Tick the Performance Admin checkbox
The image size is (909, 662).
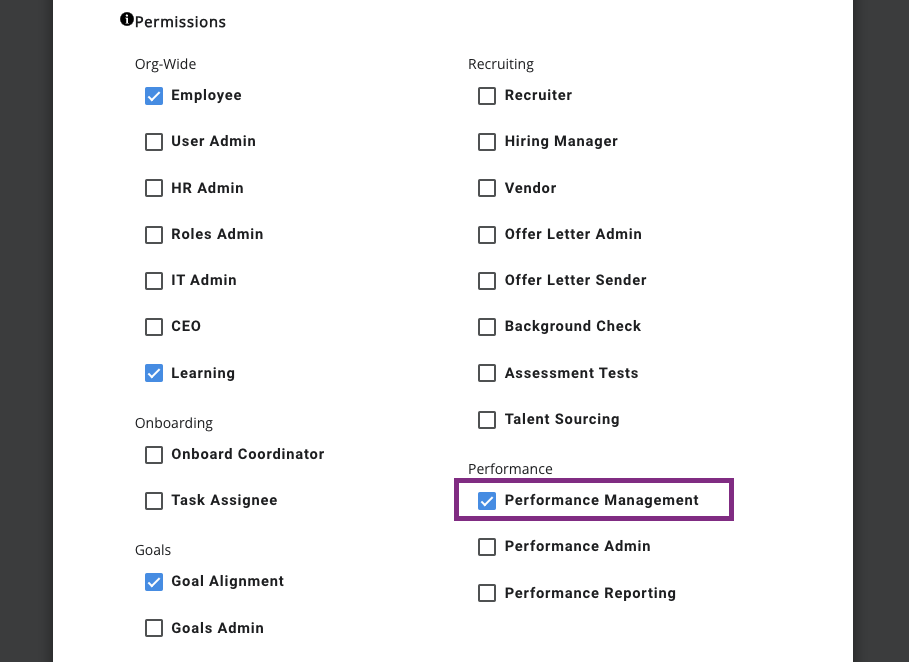[x=487, y=547]
